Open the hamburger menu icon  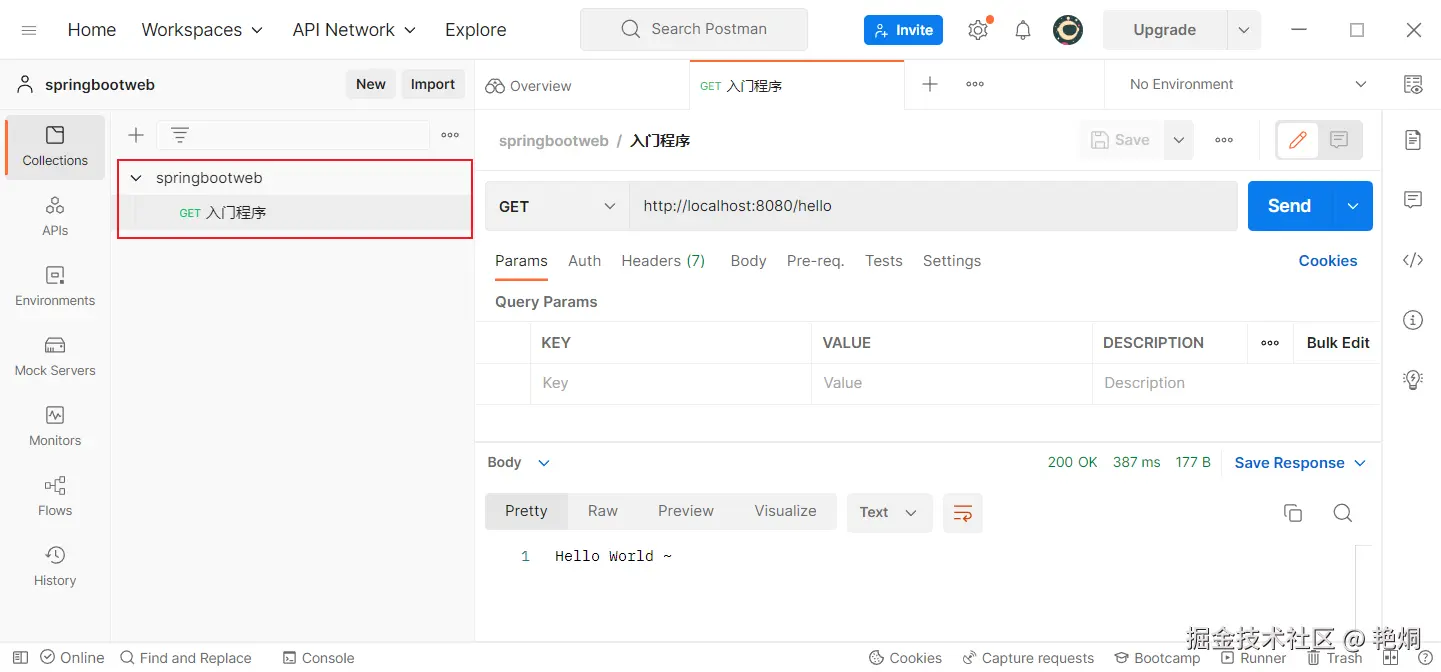click(x=29, y=30)
